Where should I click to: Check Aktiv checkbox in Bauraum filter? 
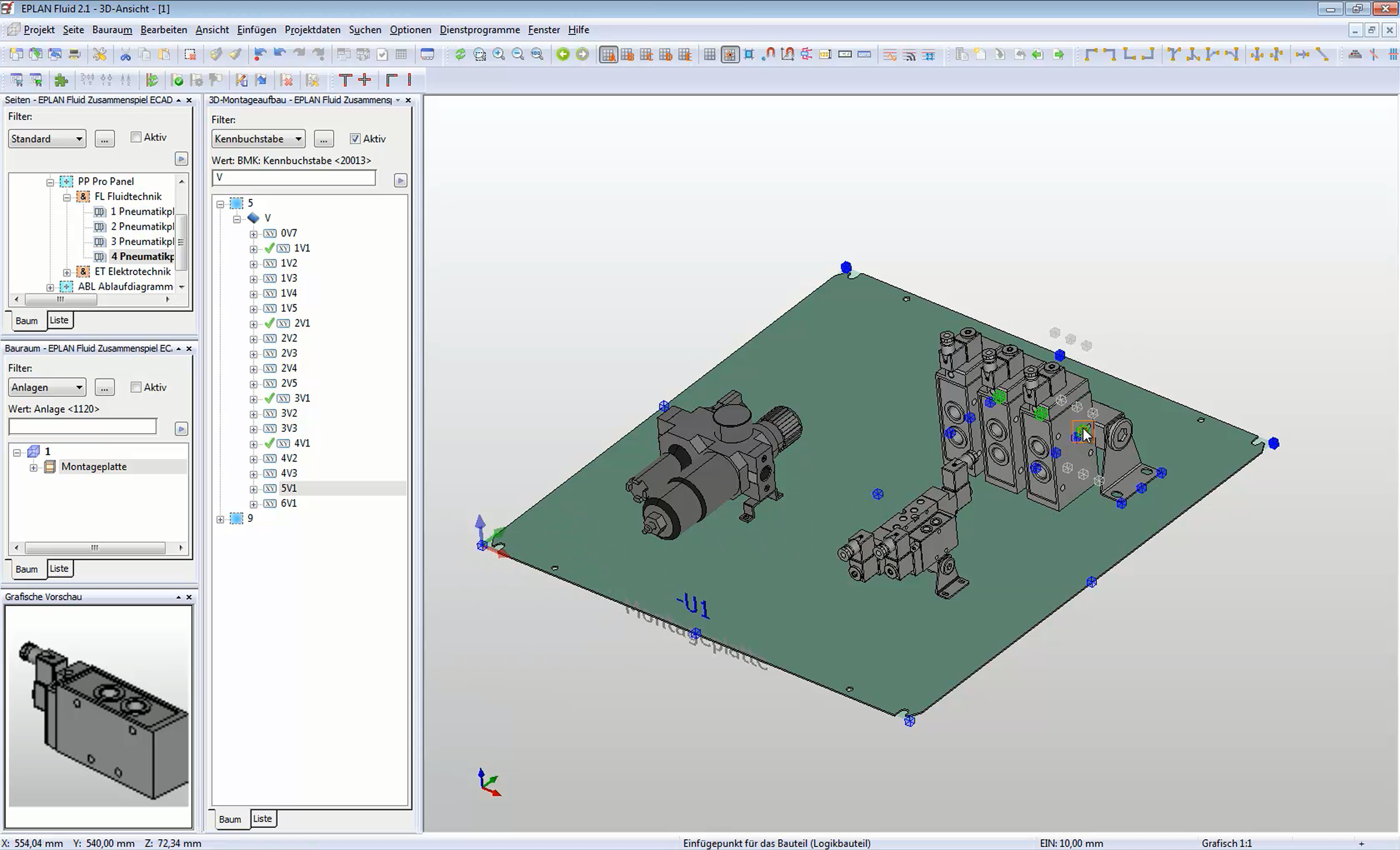click(136, 387)
